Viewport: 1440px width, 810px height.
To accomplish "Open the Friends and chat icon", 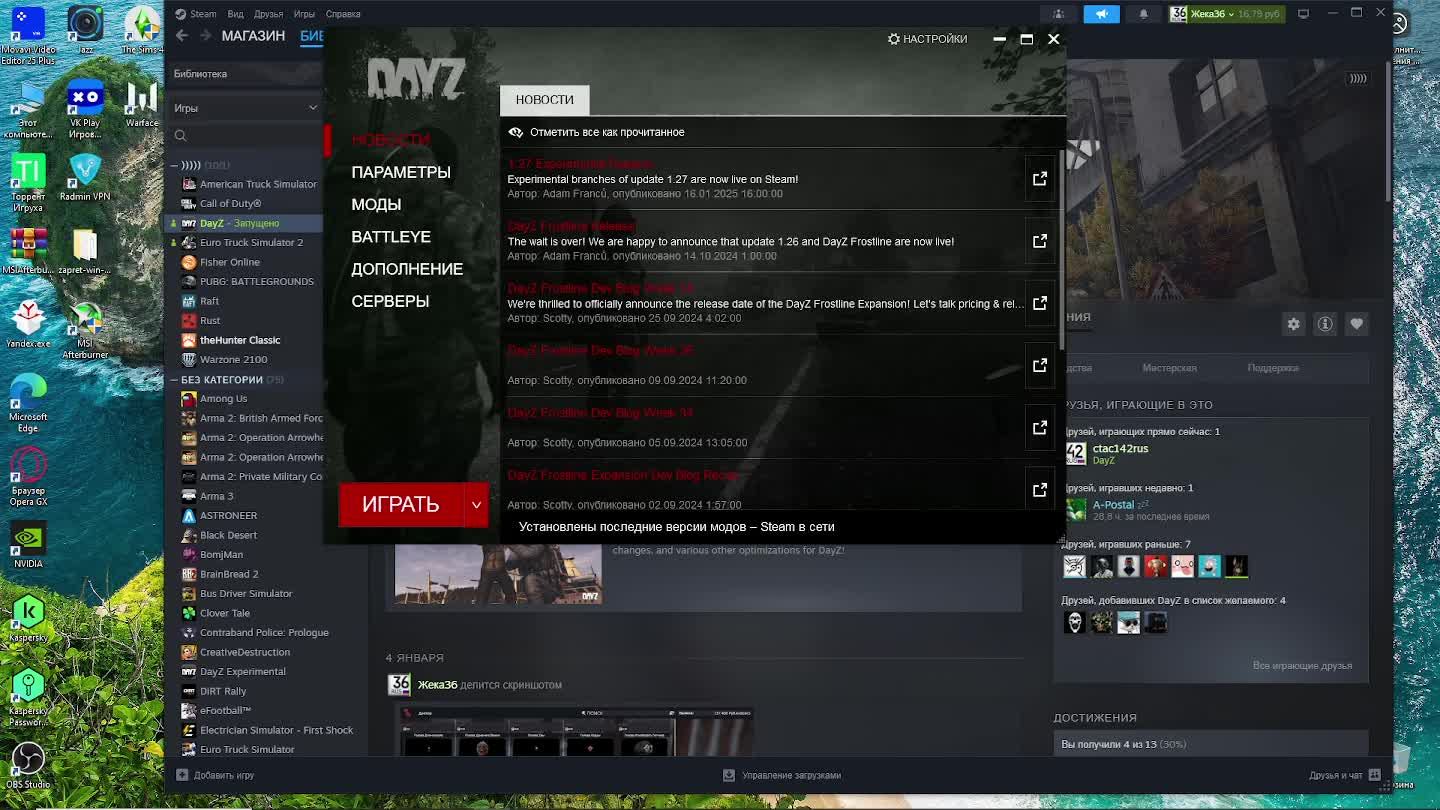I will 1375,775.
